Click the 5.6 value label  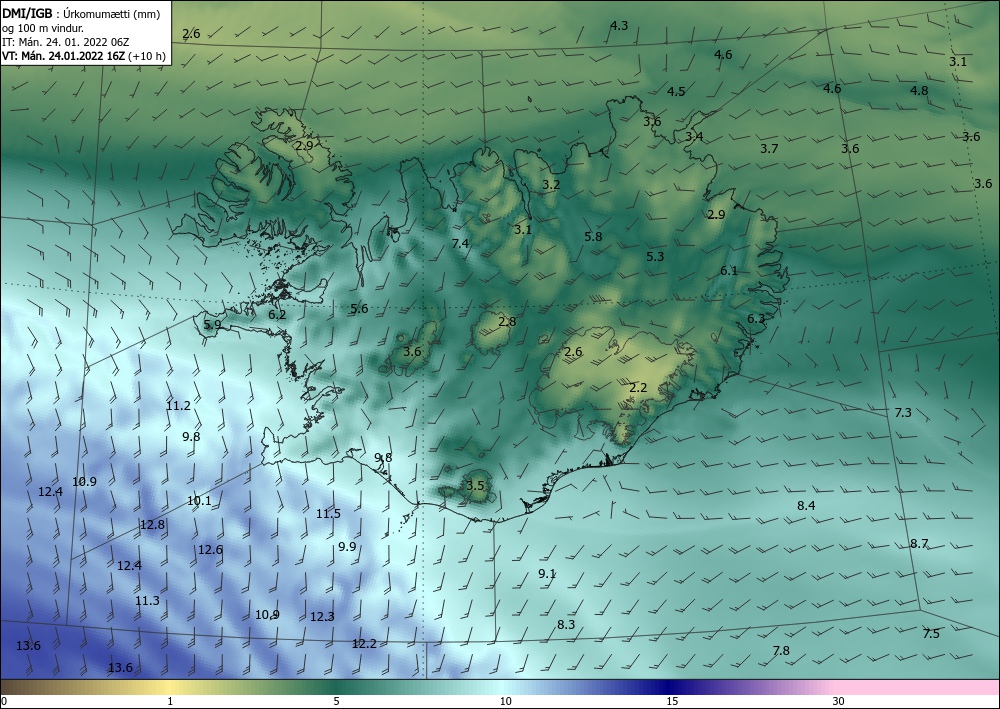(x=359, y=309)
